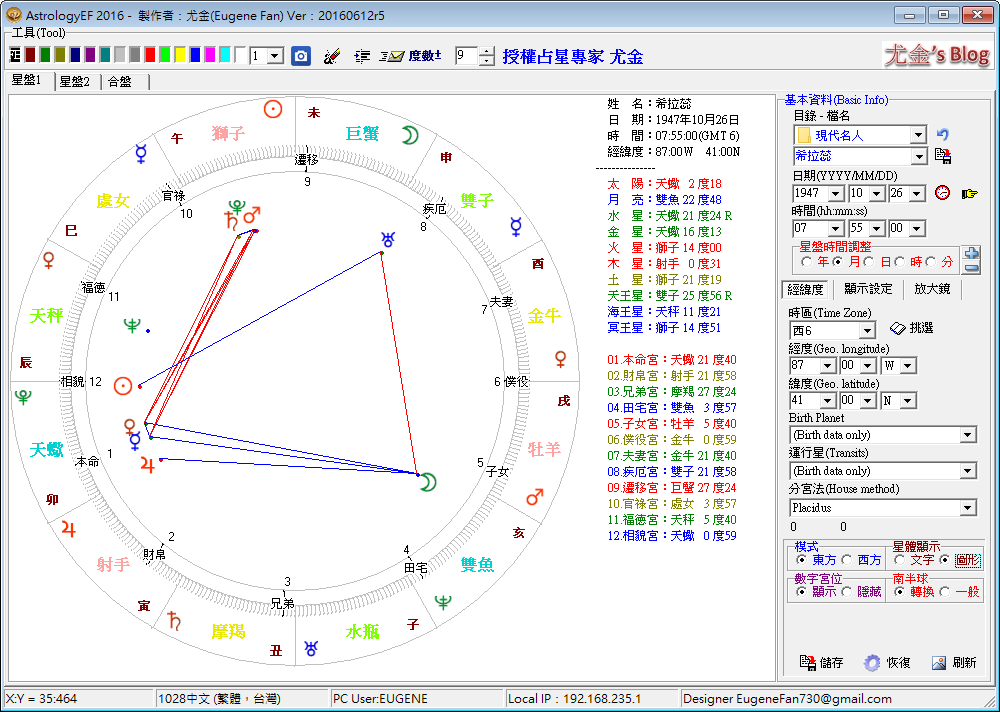Pick the yellow color swatch
This screenshot has width=1000, height=712.
tap(180, 56)
